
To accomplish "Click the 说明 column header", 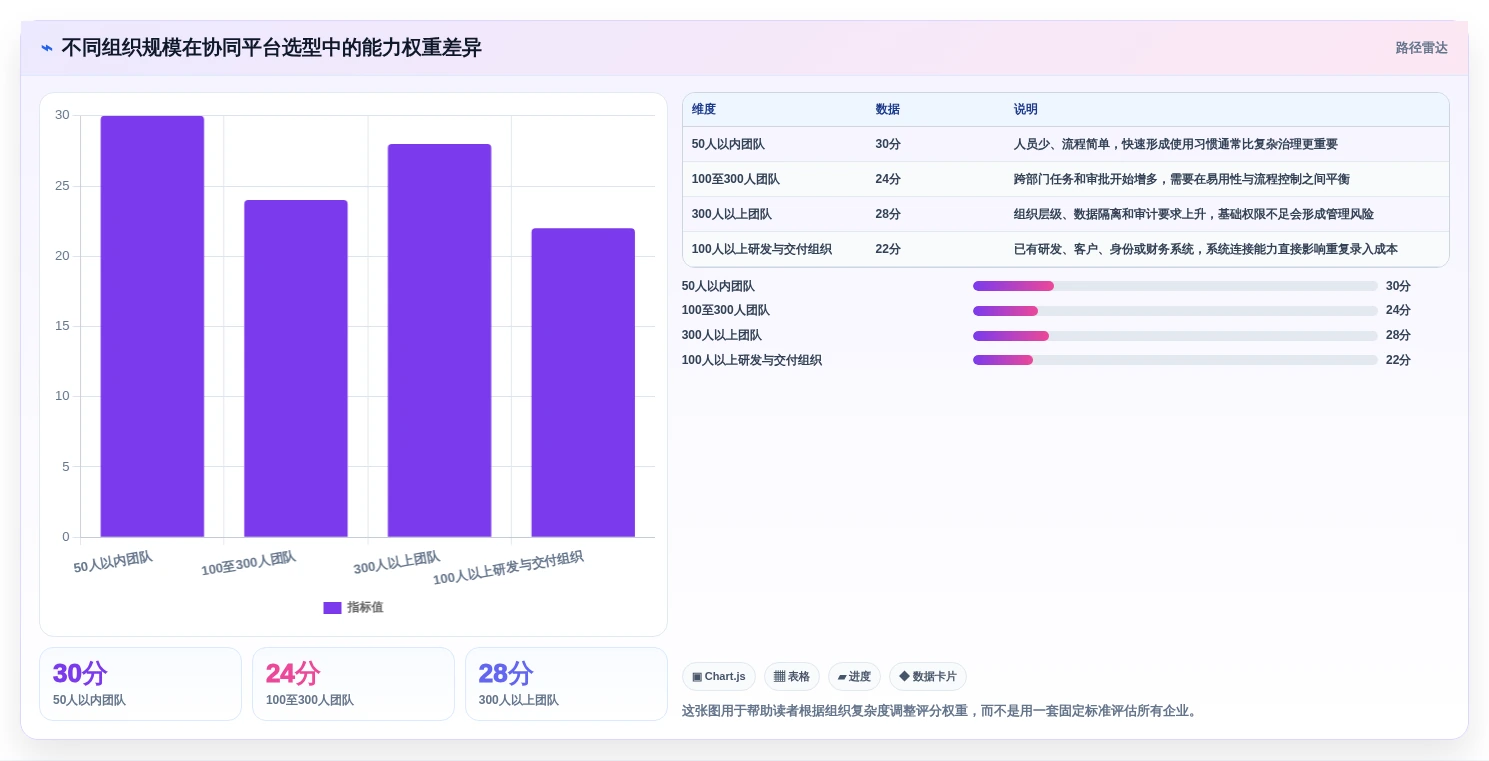I will click(x=1026, y=110).
